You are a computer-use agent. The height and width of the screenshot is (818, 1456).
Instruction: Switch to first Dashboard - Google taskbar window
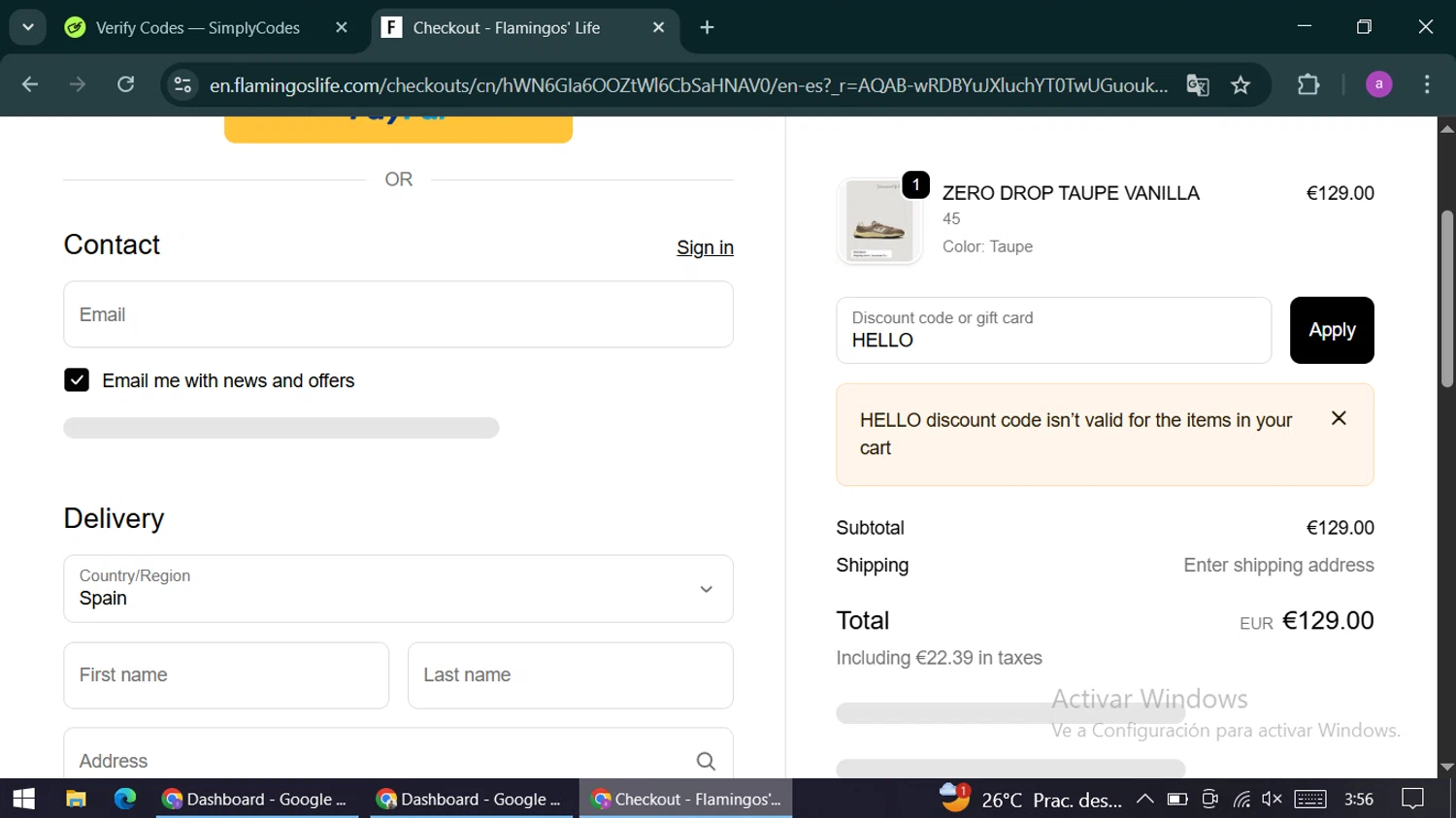click(257, 799)
